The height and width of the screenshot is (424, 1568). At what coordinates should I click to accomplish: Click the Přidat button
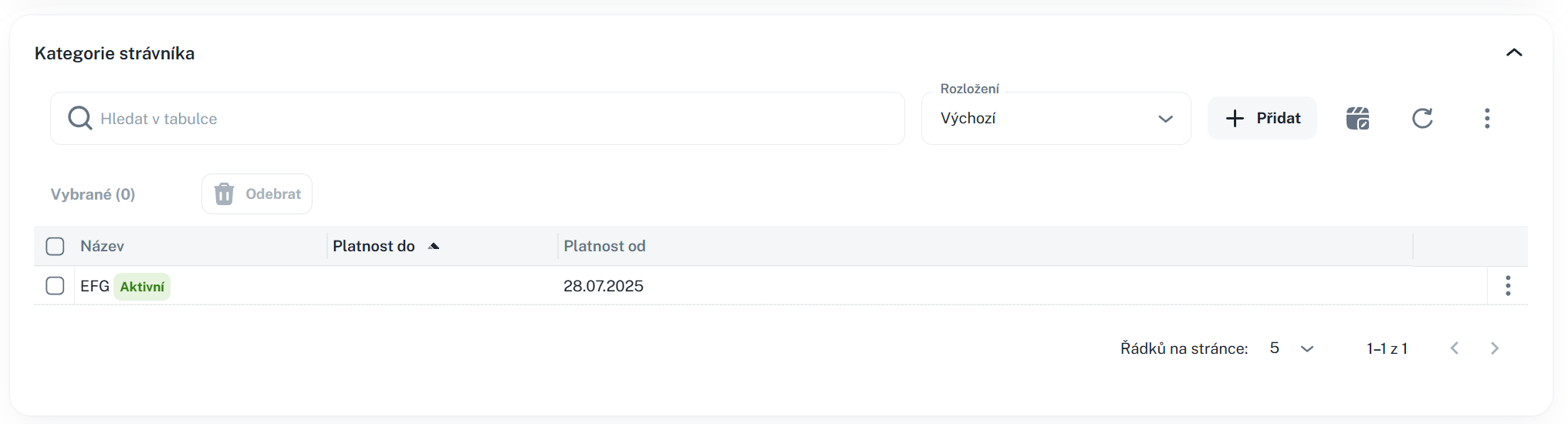click(1262, 118)
